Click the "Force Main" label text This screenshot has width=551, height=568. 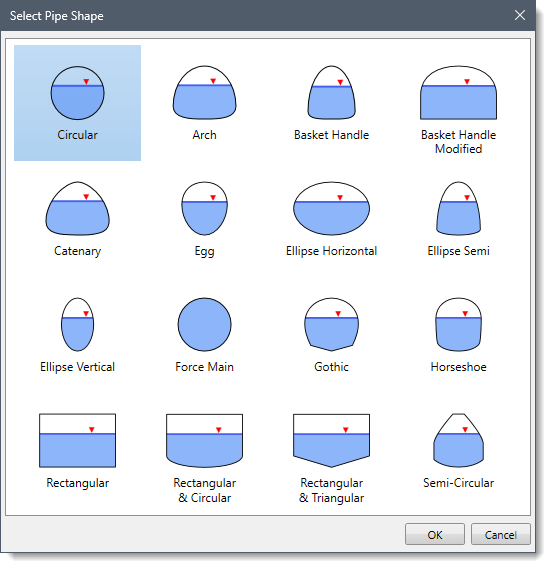coord(205,367)
